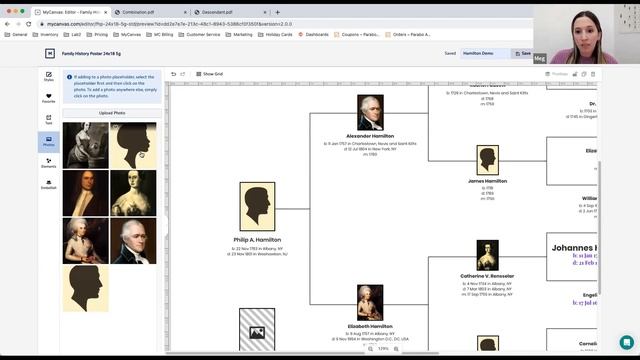The height and width of the screenshot is (360, 640).
Task: Click the browser back arrow
Action: (7, 24)
